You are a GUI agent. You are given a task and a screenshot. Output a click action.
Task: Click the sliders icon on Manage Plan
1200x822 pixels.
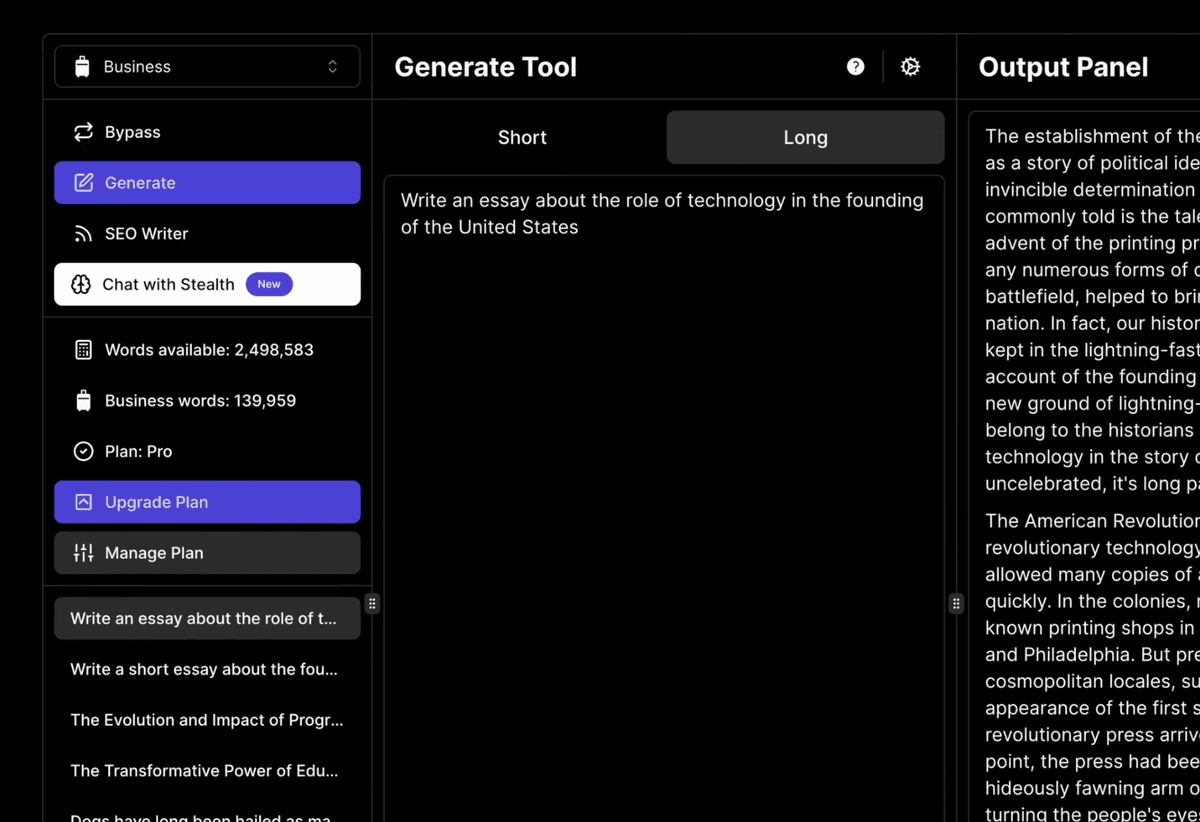click(84, 552)
